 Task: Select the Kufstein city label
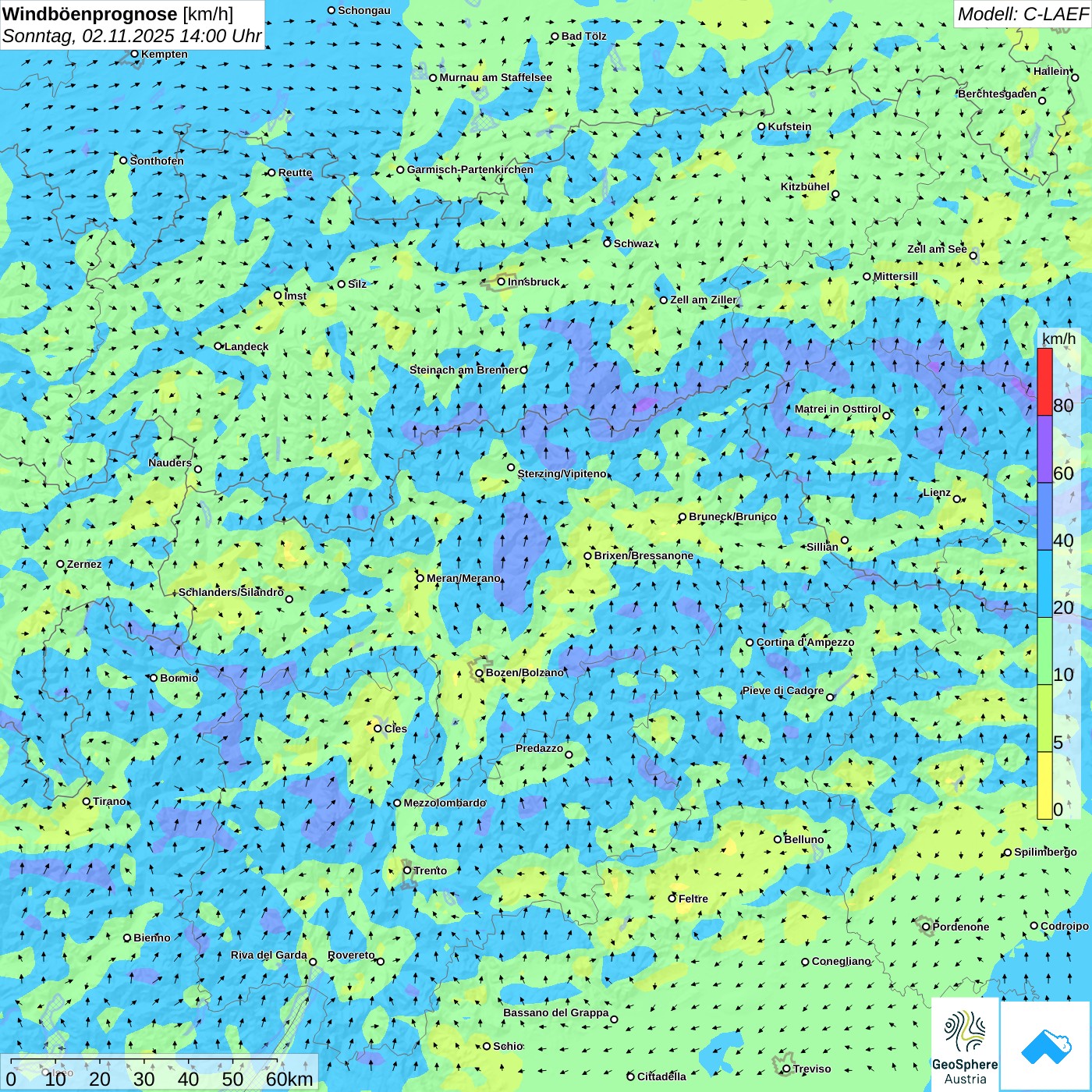coord(789,126)
